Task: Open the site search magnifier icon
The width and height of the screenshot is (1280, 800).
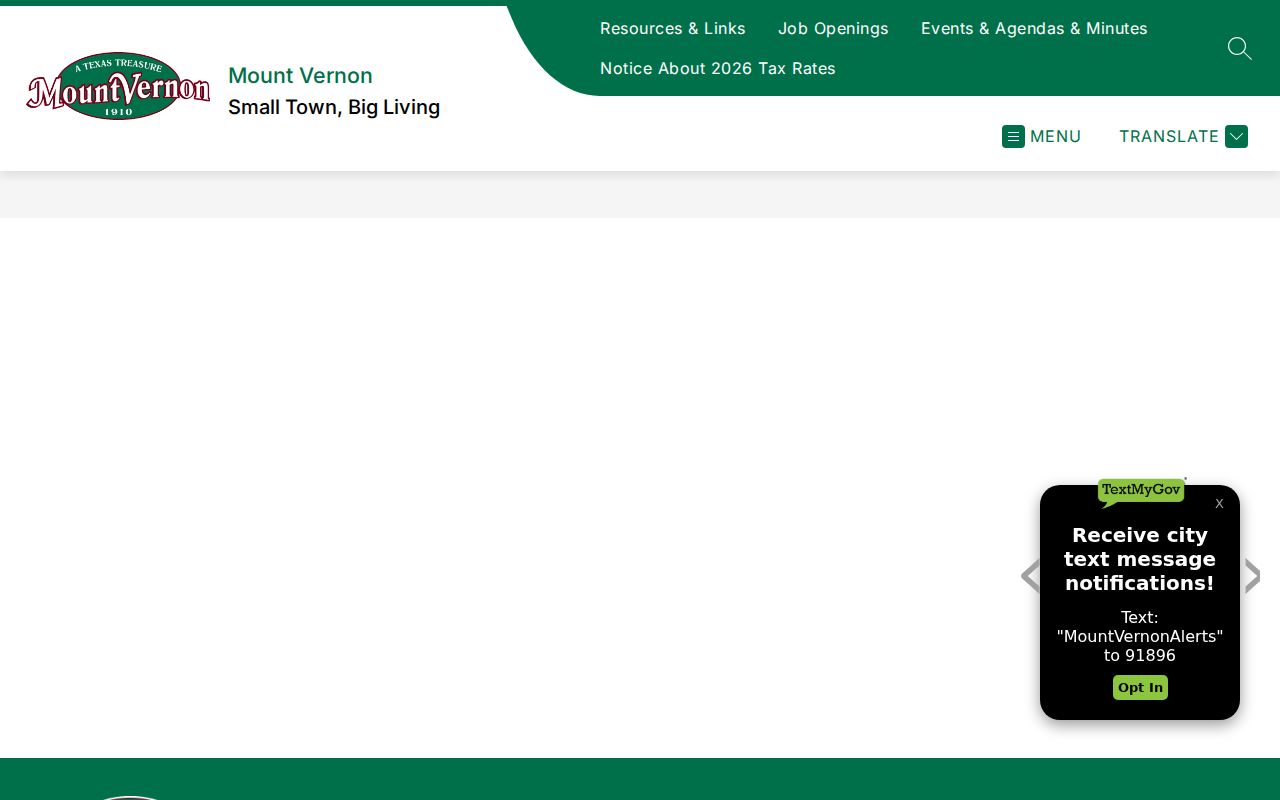Action: 1239,48
